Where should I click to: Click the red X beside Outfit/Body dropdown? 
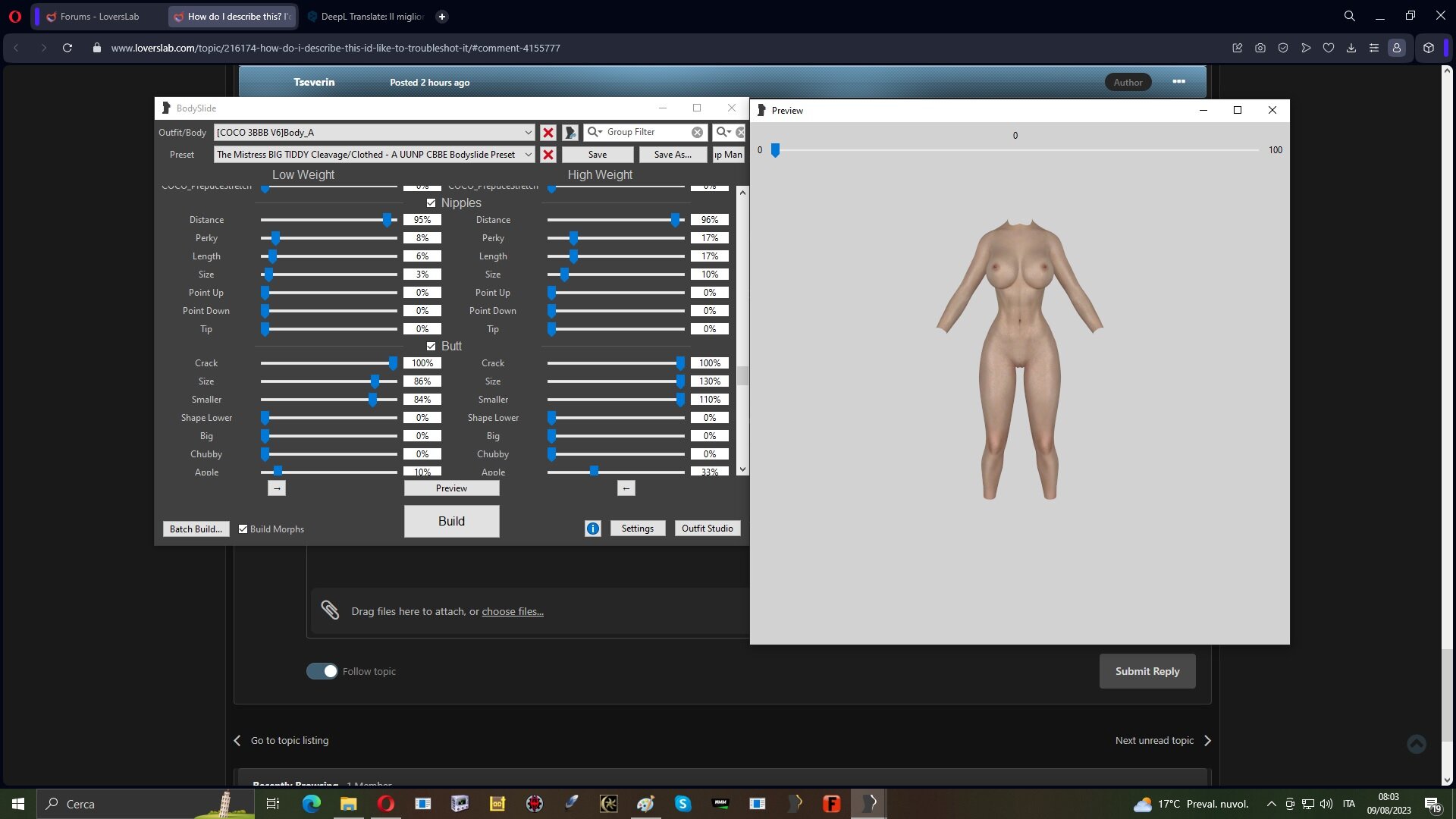pos(548,133)
